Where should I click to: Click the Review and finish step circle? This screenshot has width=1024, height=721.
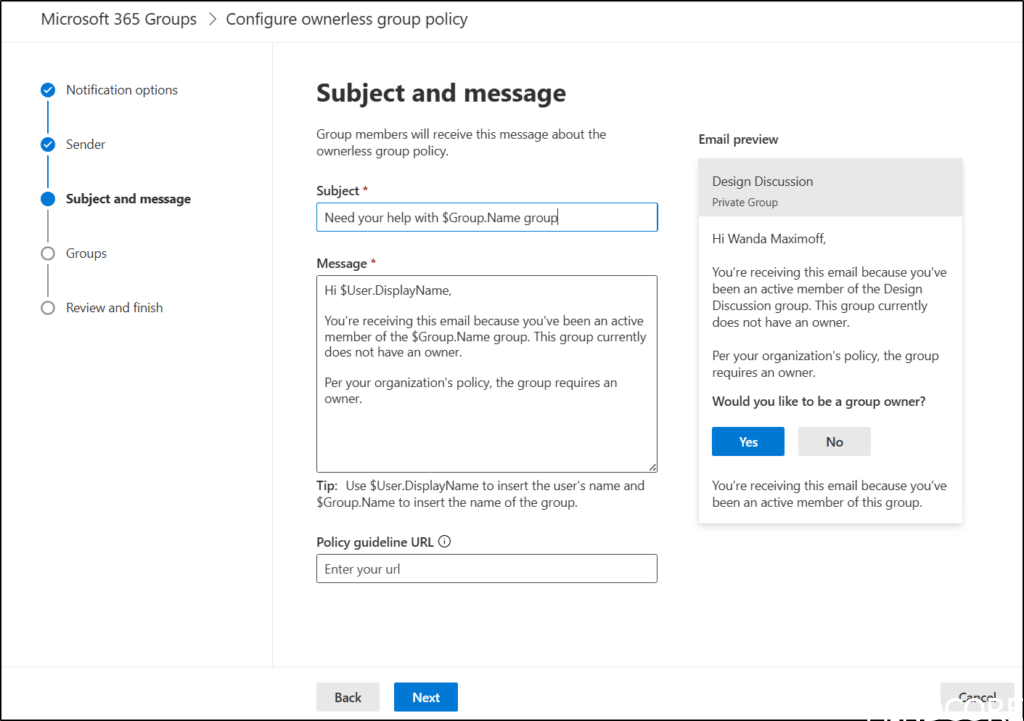point(48,308)
